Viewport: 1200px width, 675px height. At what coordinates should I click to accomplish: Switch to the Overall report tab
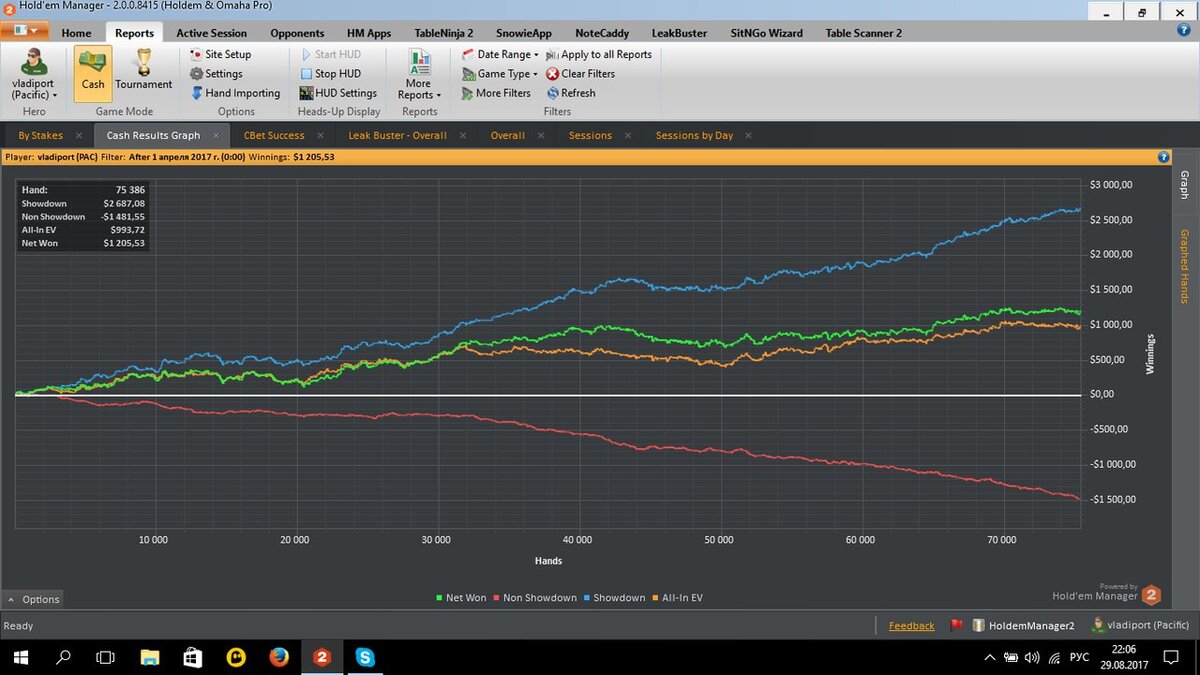tap(507, 135)
